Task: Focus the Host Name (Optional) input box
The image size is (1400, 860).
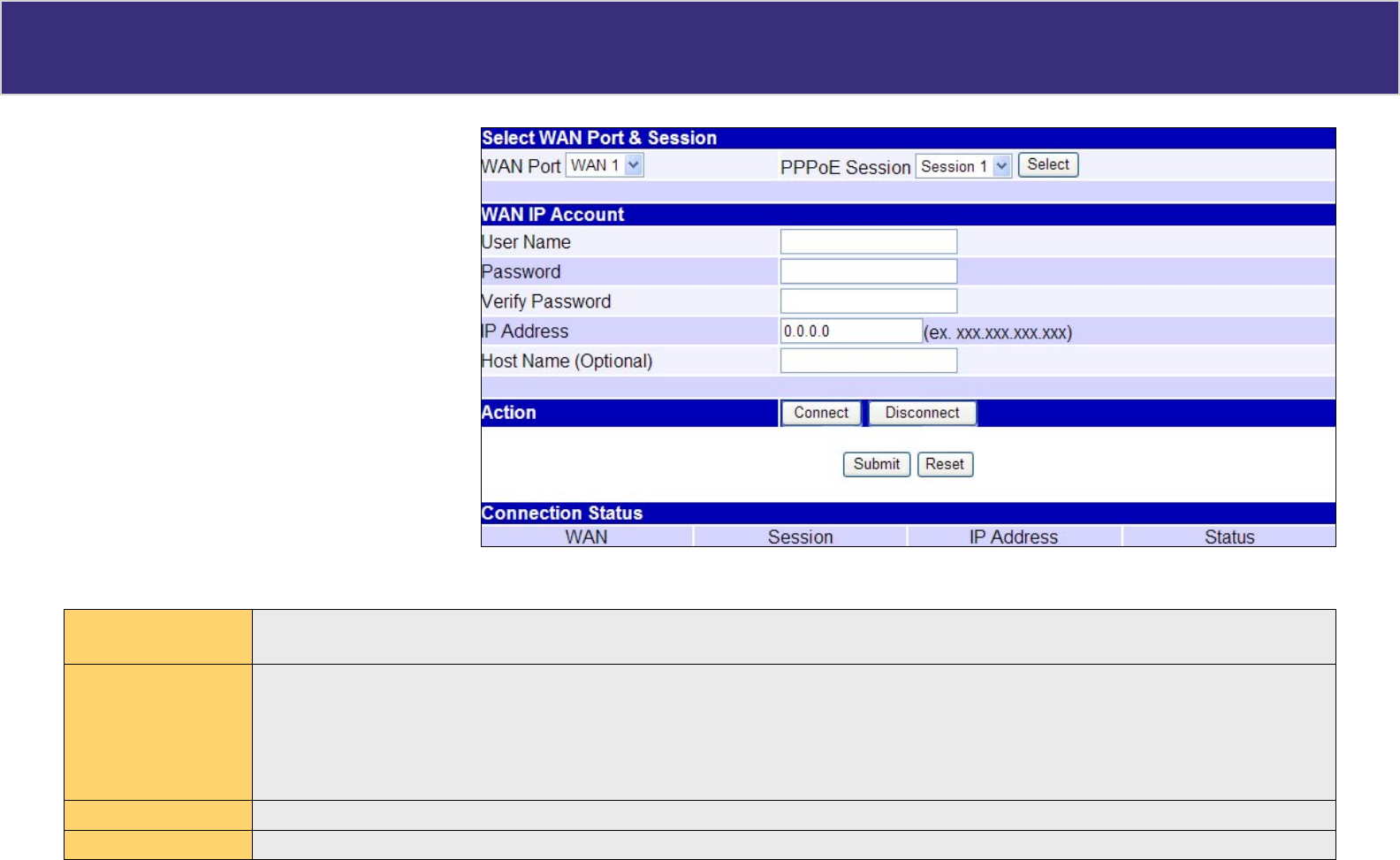Action: 868,361
